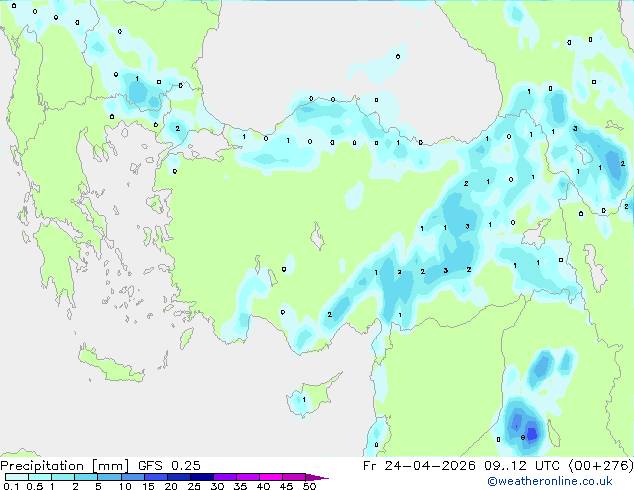Image resolution: width=634 pixels, height=490 pixels.
Task: Click the "15" legend scale label
Action: click(148, 486)
